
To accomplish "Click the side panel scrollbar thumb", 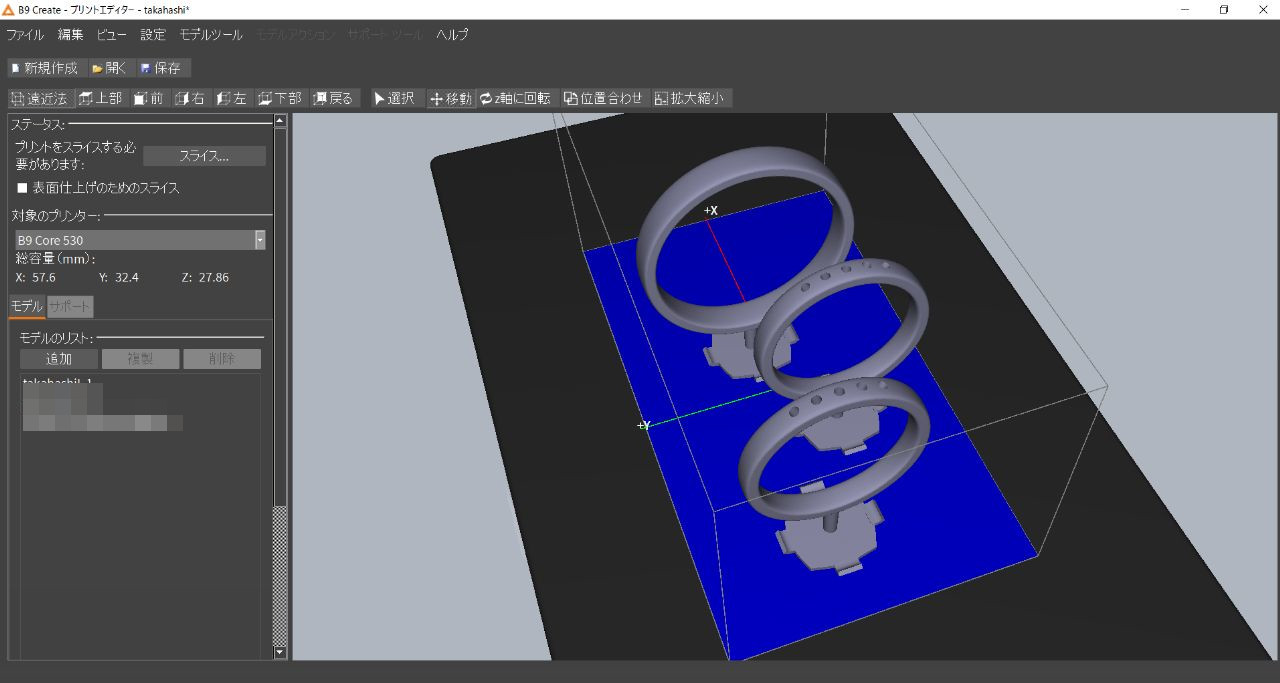I will click(x=280, y=318).
